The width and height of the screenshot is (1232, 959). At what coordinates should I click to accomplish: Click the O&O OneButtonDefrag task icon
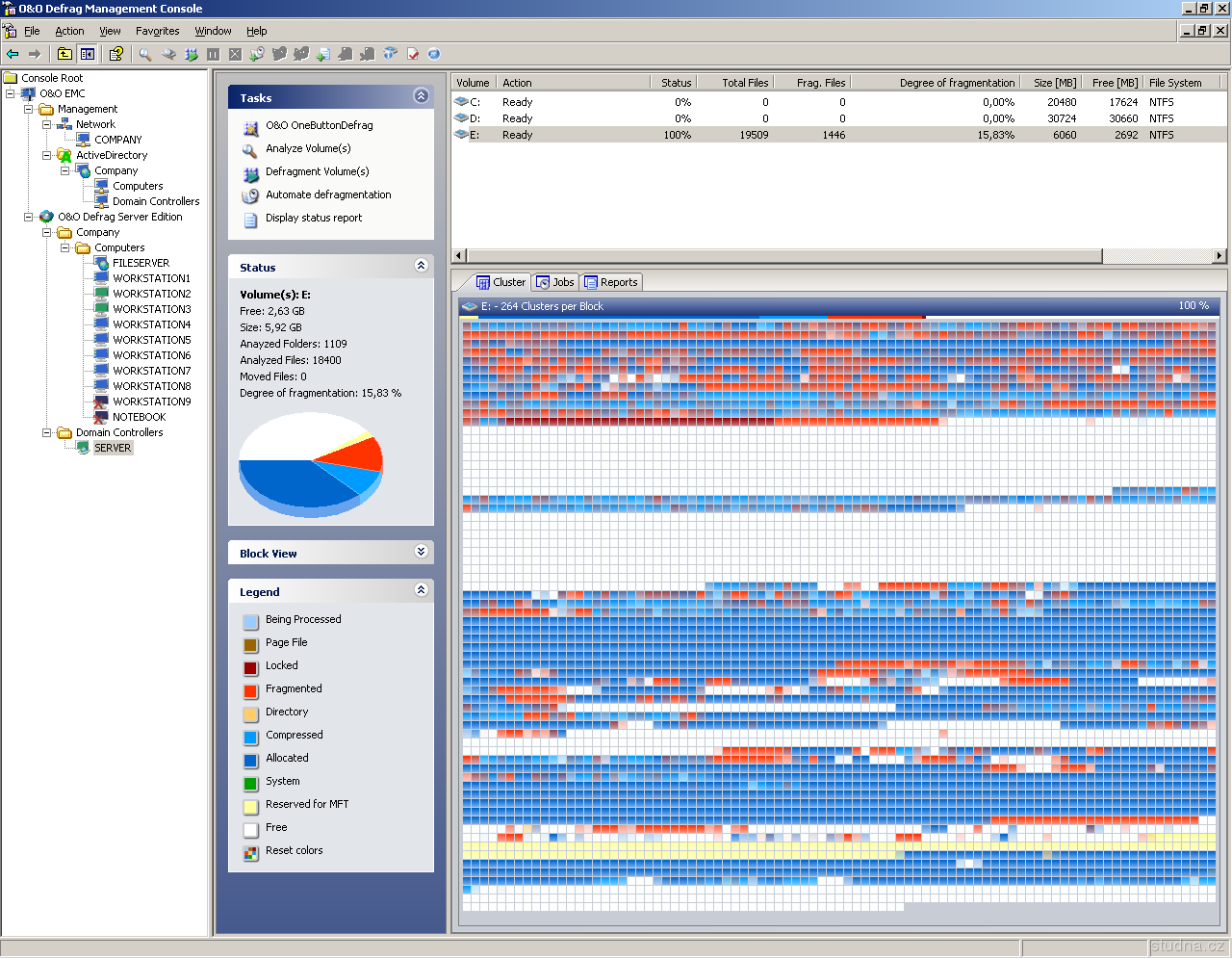[x=250, y=127]
